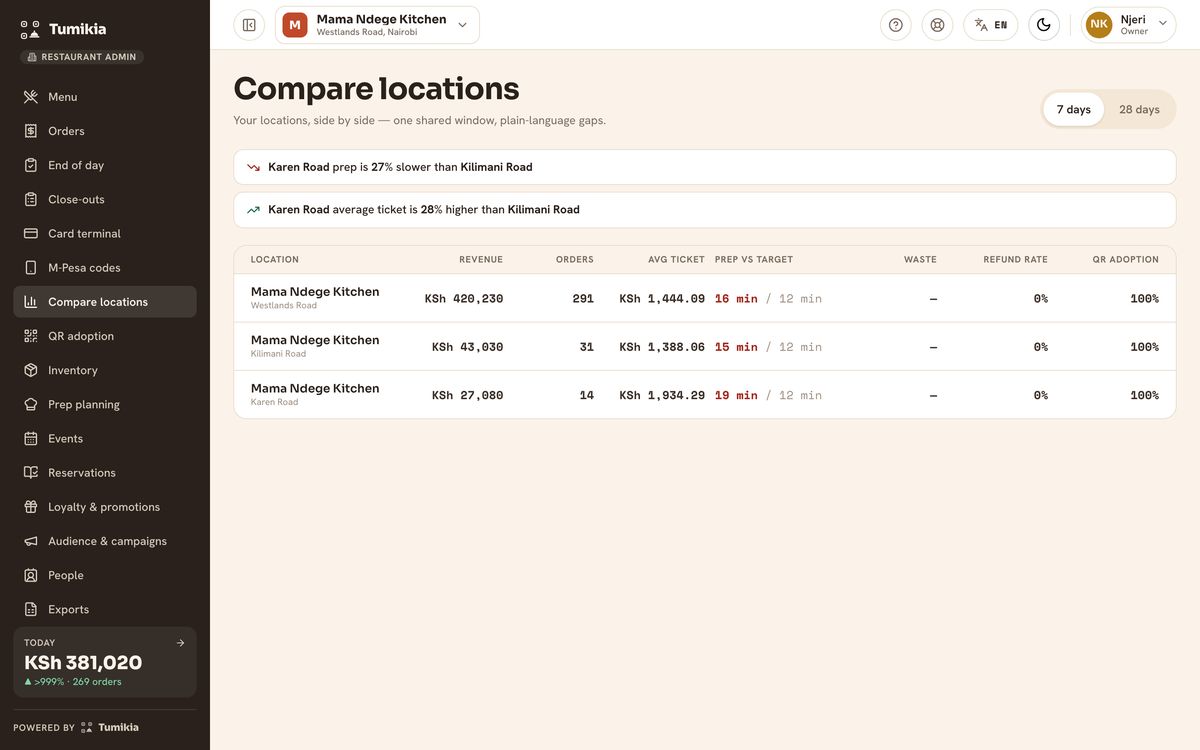Image resolution: width=1200 pixels, height=750 pixels.
Task: Open the Kilimani Road location row
Action: (705, 347)
